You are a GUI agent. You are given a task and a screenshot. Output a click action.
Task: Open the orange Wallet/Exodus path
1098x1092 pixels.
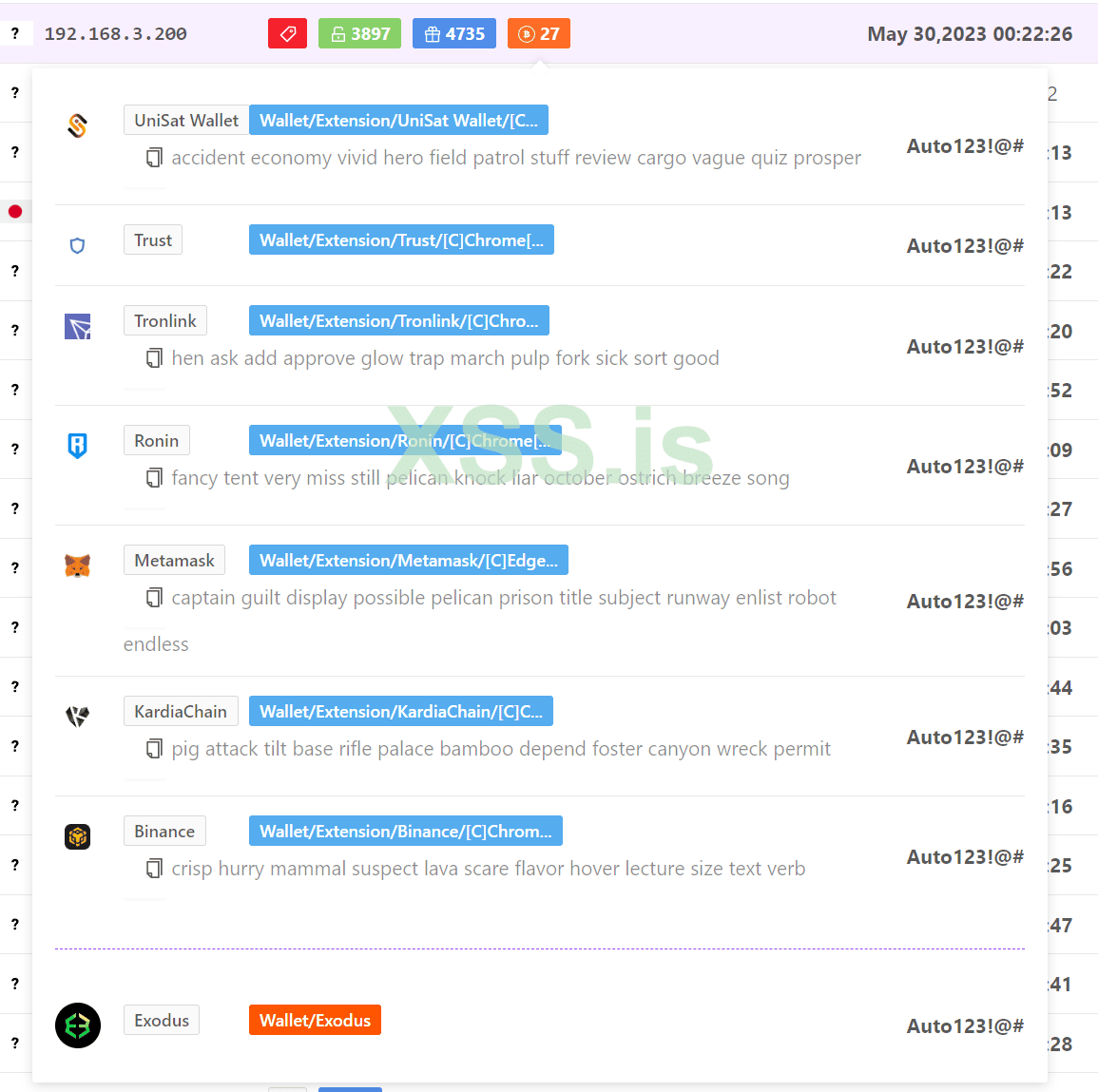(x=315, y=1020)
